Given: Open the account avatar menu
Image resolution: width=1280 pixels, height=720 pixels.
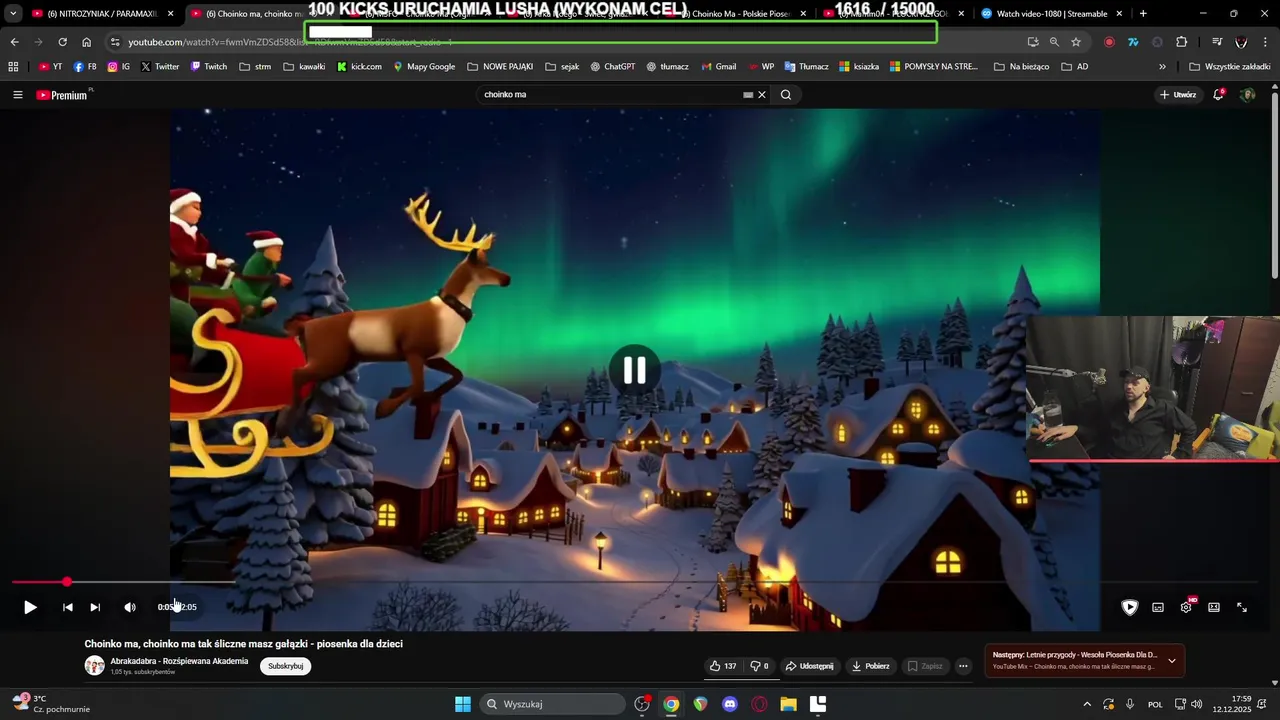Looking at the screenshot, I should tap(1248, 95).
